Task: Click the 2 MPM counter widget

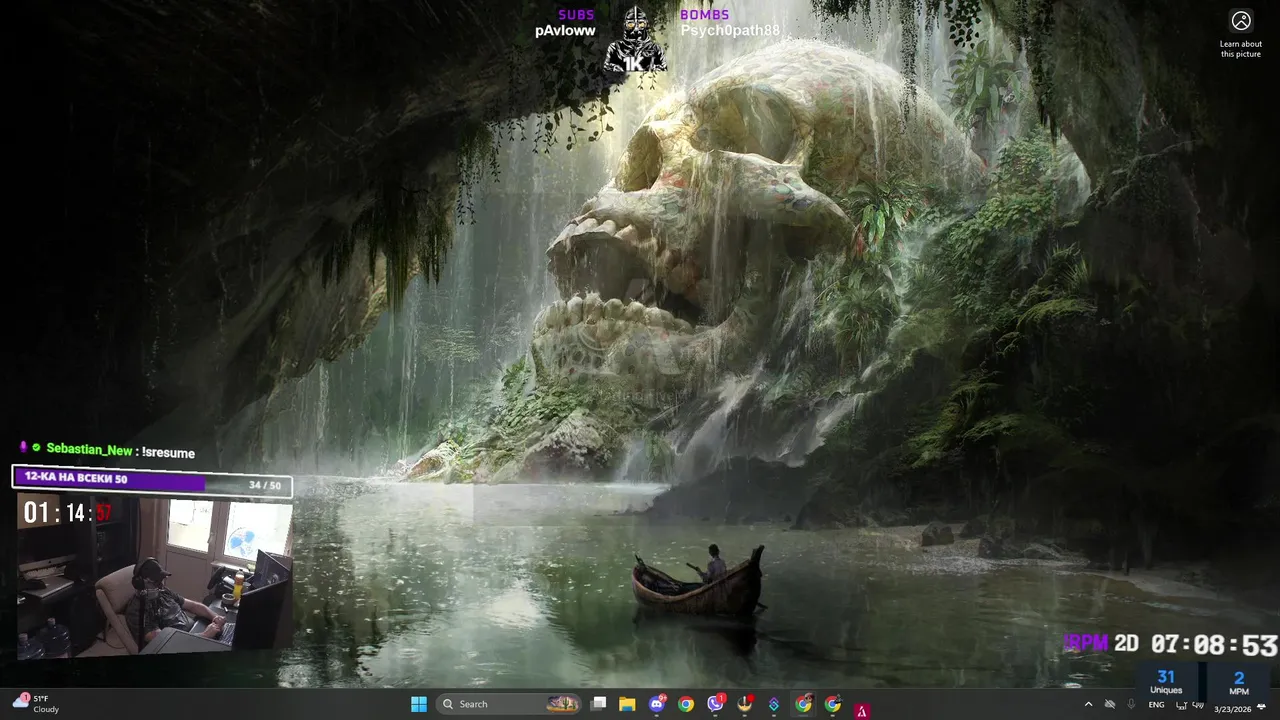Action: coord(1239,682)
